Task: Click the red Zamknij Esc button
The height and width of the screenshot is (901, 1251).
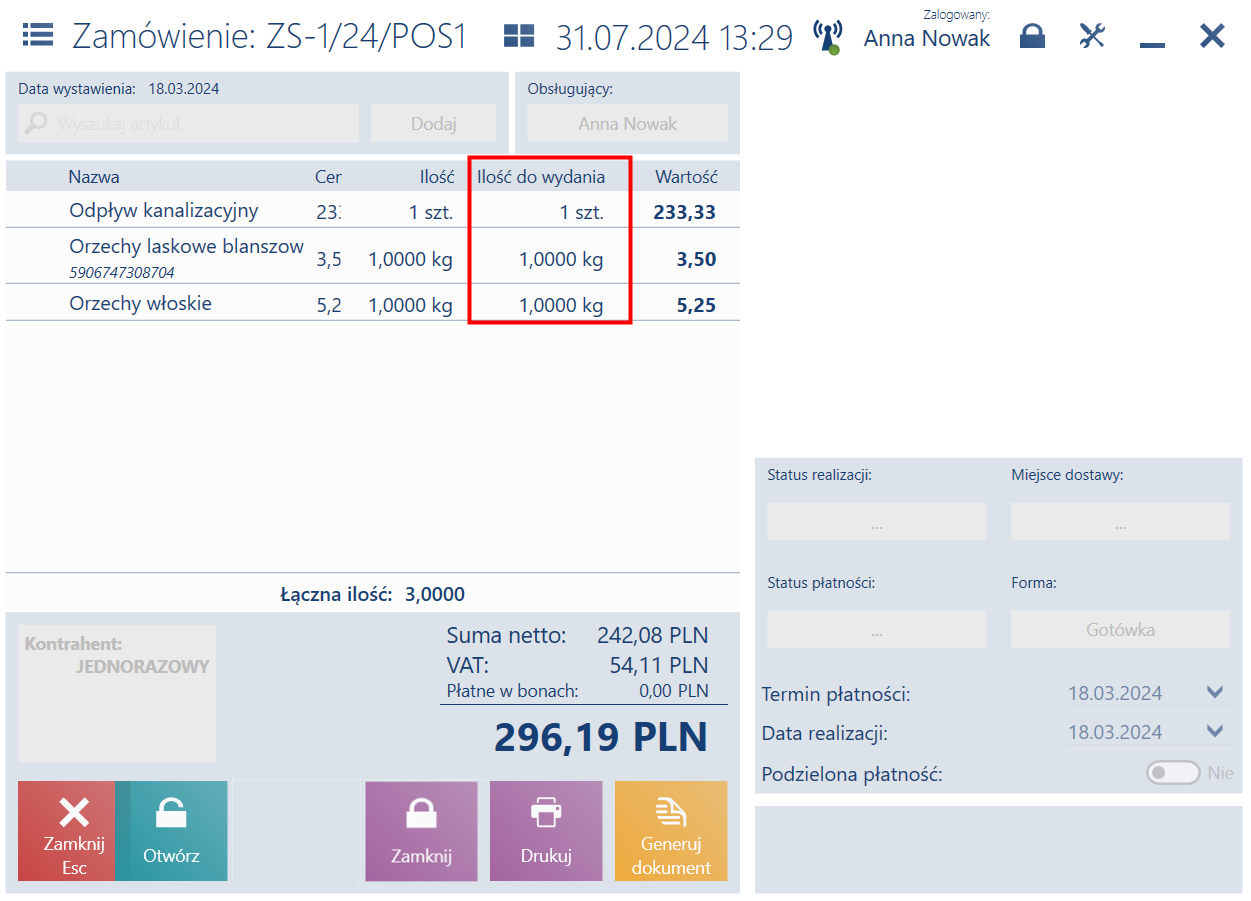Action: [67, 831]
